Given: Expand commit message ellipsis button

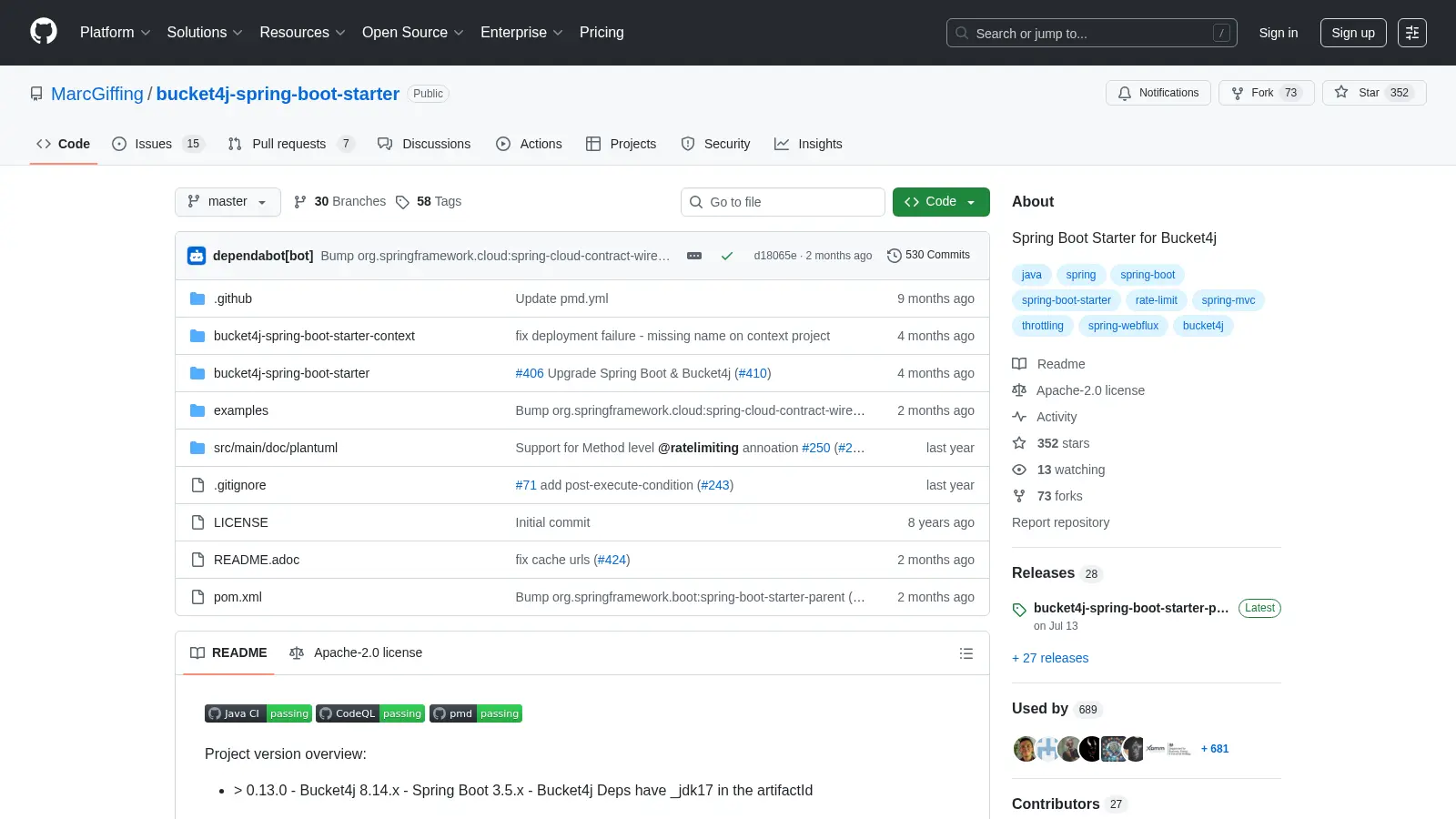Looking at the screenshot, I should 694,256.
